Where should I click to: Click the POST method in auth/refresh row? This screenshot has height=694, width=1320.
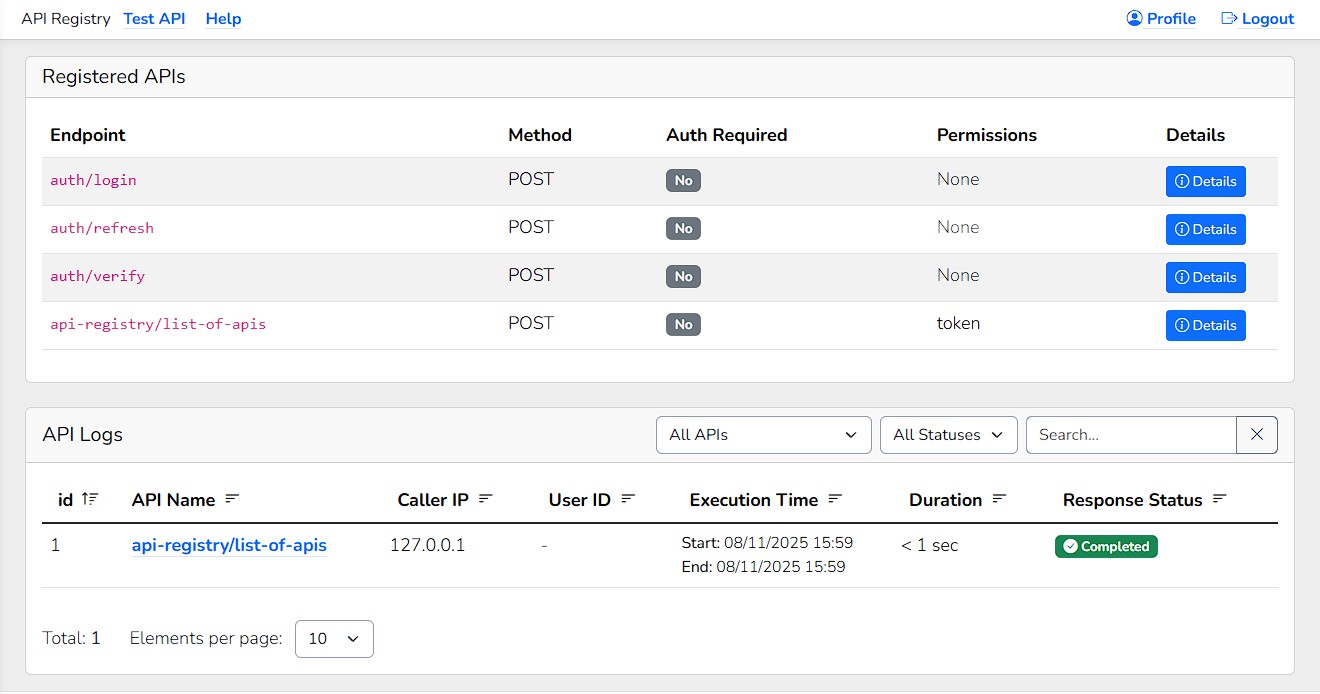[x=531, y=228]
